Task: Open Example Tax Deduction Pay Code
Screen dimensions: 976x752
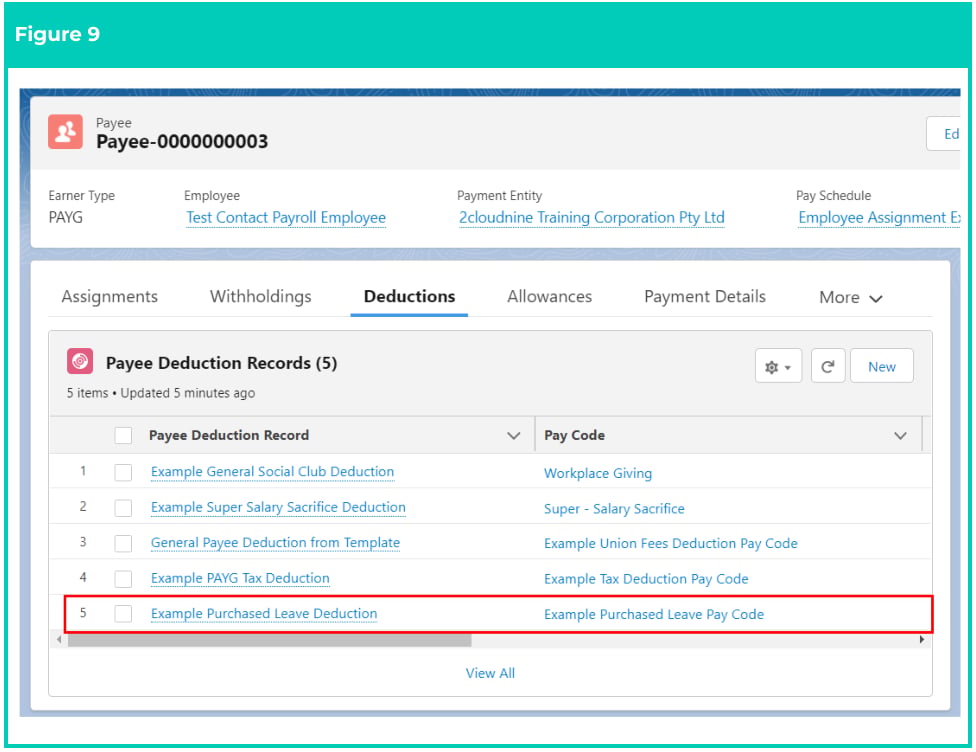Action: coord(645,579)
